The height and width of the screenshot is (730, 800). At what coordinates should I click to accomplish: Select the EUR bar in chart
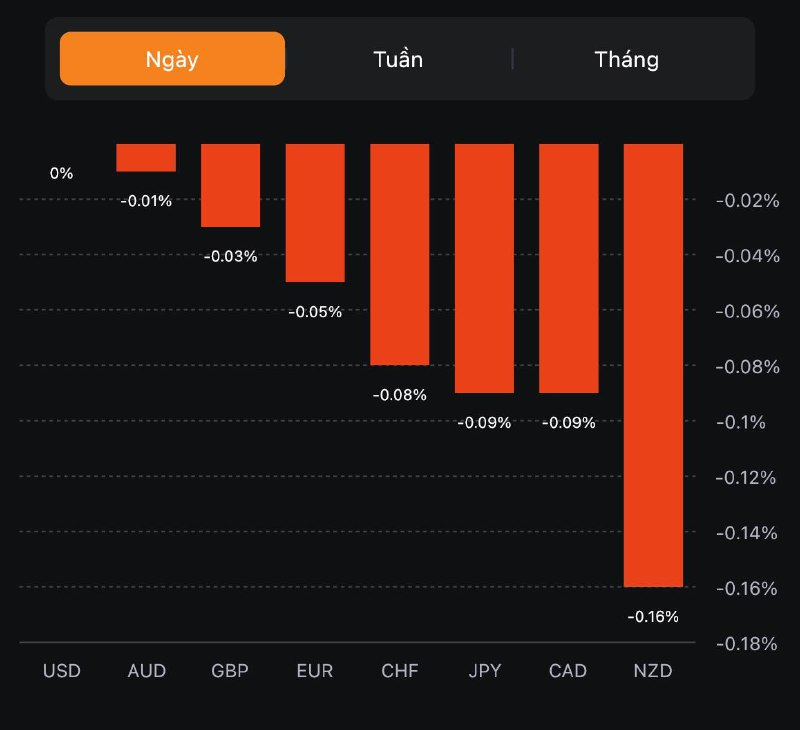coord(315,213)
